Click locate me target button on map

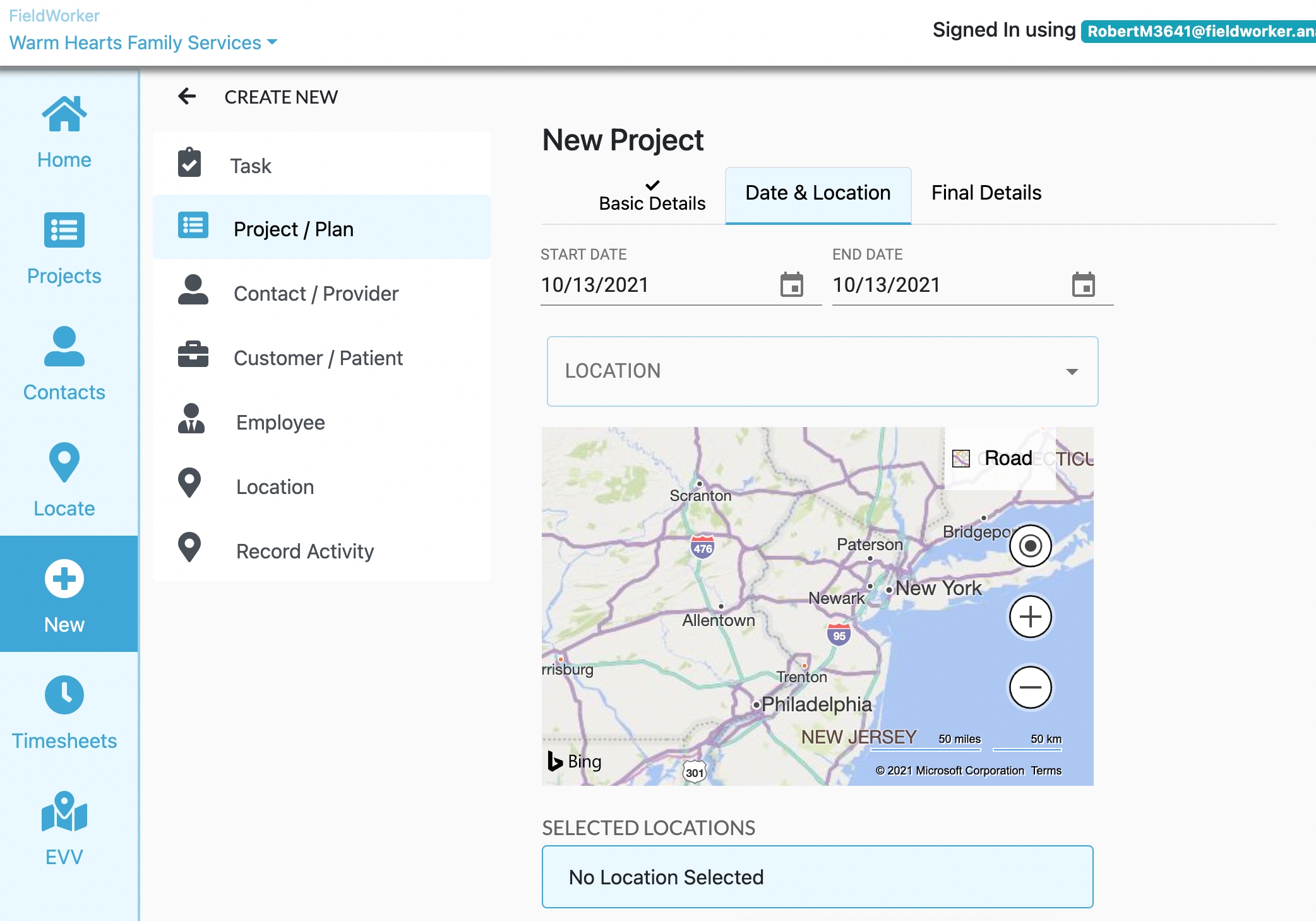click(1030, 545)
